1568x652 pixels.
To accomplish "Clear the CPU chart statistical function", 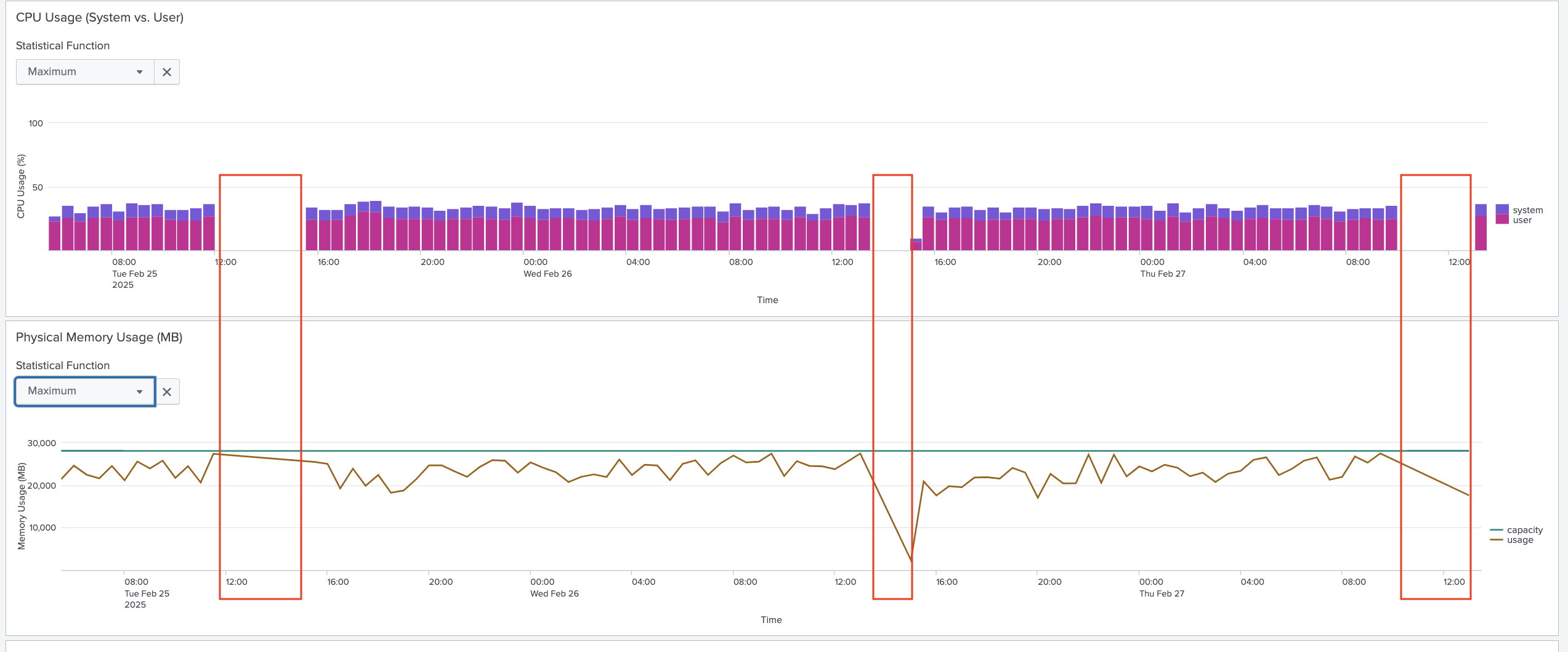I will [x=166, y=71].
